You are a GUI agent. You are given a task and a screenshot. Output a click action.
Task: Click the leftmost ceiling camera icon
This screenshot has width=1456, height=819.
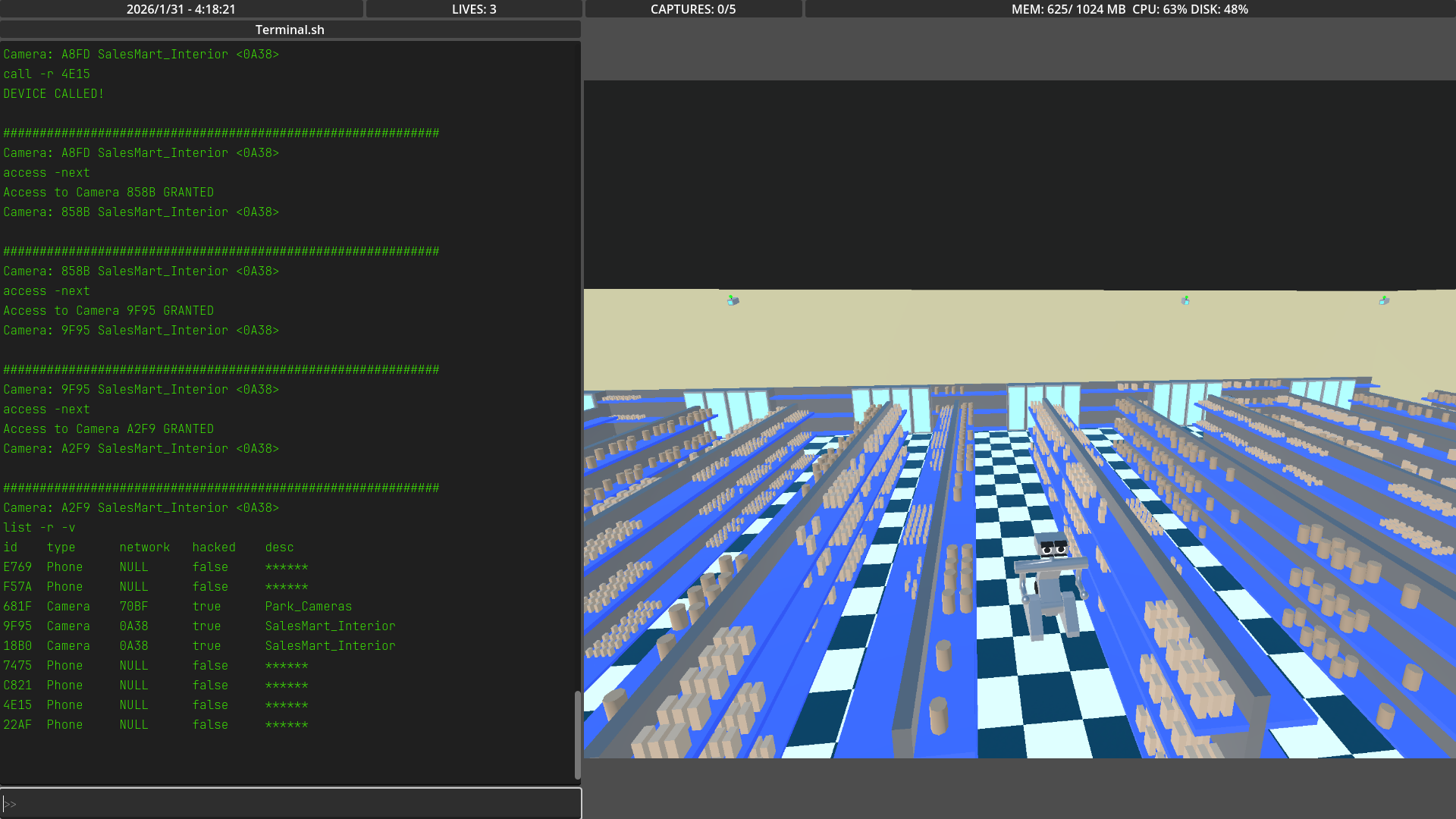click(x=733, y=301)
